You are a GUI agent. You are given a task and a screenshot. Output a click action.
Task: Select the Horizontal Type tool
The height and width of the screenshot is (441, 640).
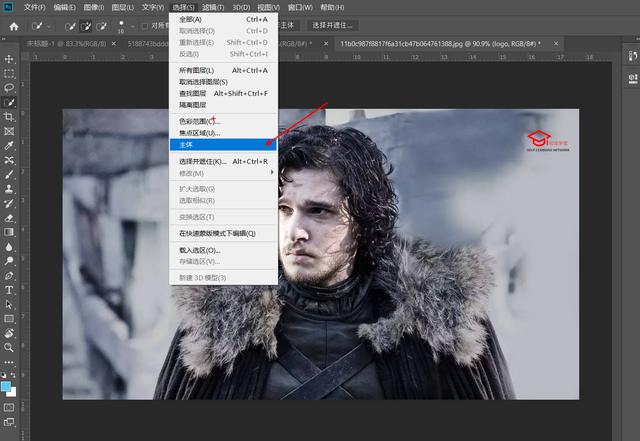pos(9,290)
